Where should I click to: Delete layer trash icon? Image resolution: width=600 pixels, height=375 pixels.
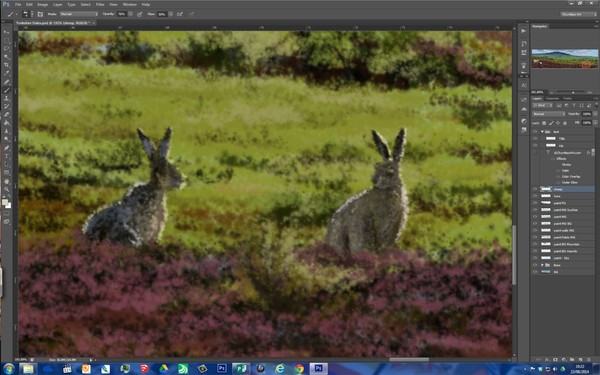589,359
